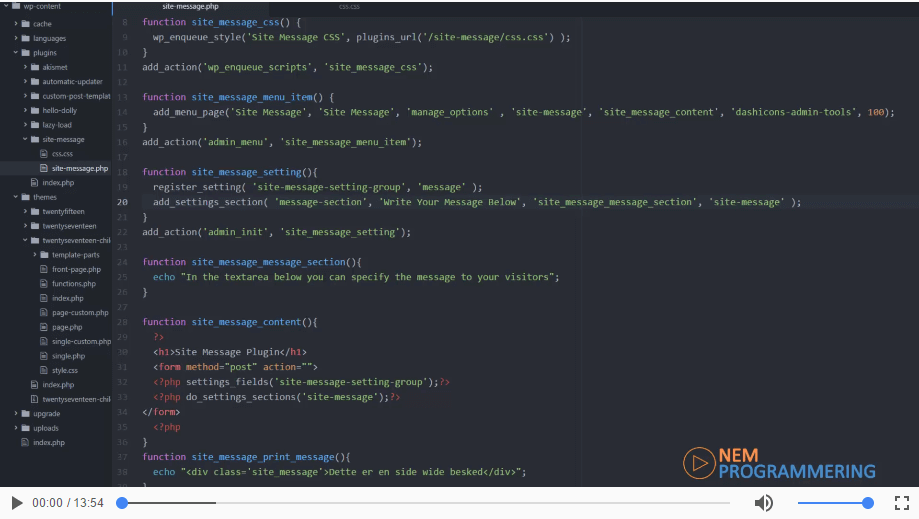This screenshot has height=519, width=919.
Task: Open style.css file
Action: [x=64, y=370]
